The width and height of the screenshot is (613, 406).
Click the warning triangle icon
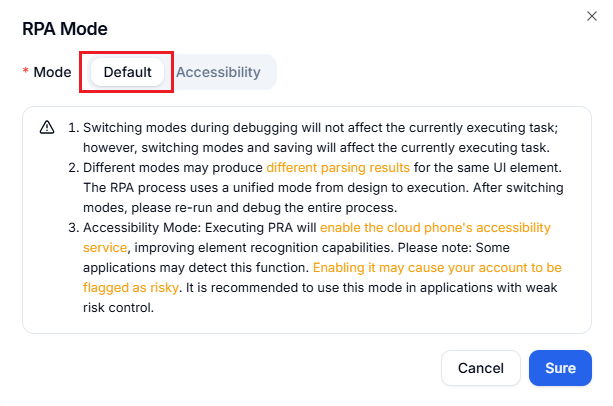tap(47, 128)
